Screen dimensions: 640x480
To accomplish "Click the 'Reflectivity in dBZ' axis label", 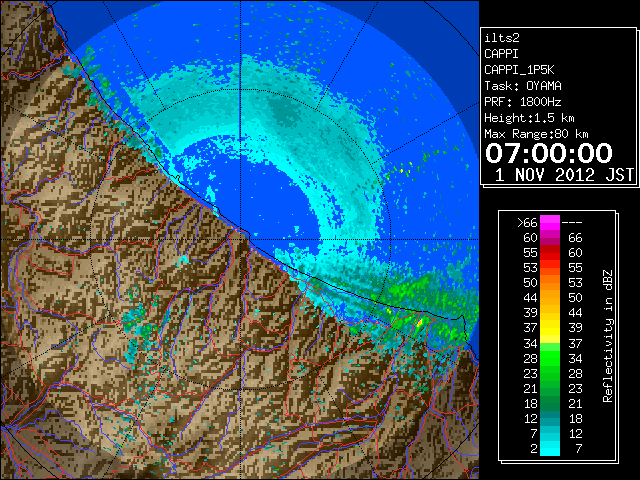I will 608,336.
